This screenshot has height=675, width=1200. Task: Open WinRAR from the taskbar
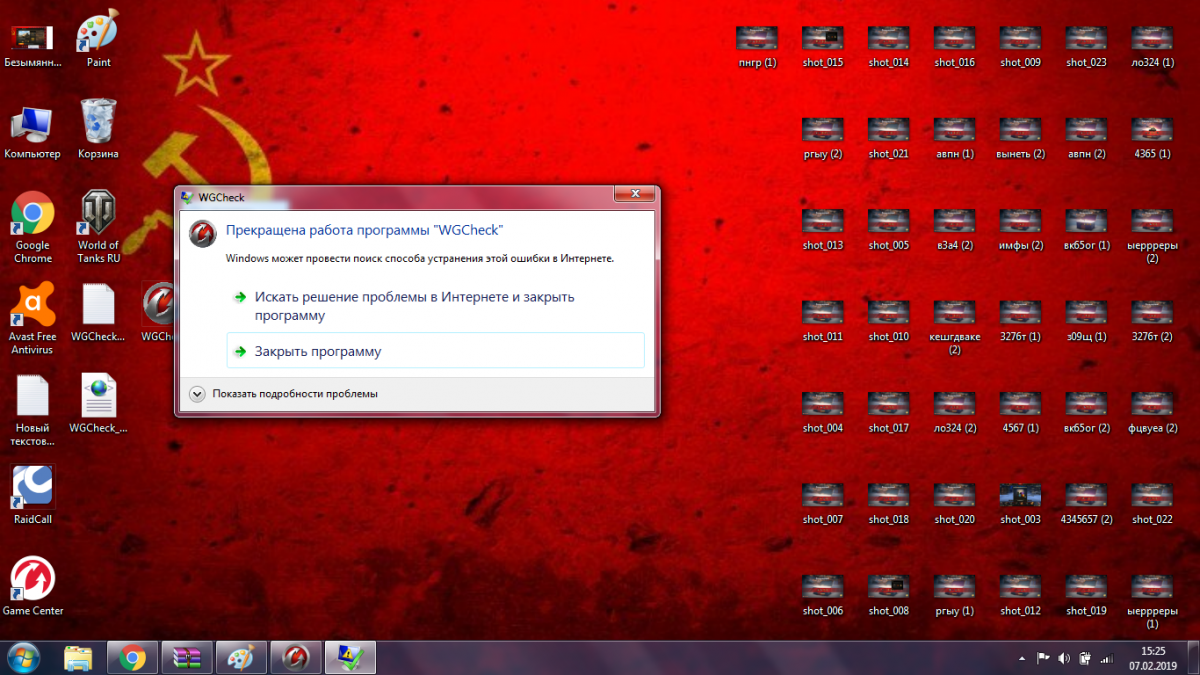(187, 658)
